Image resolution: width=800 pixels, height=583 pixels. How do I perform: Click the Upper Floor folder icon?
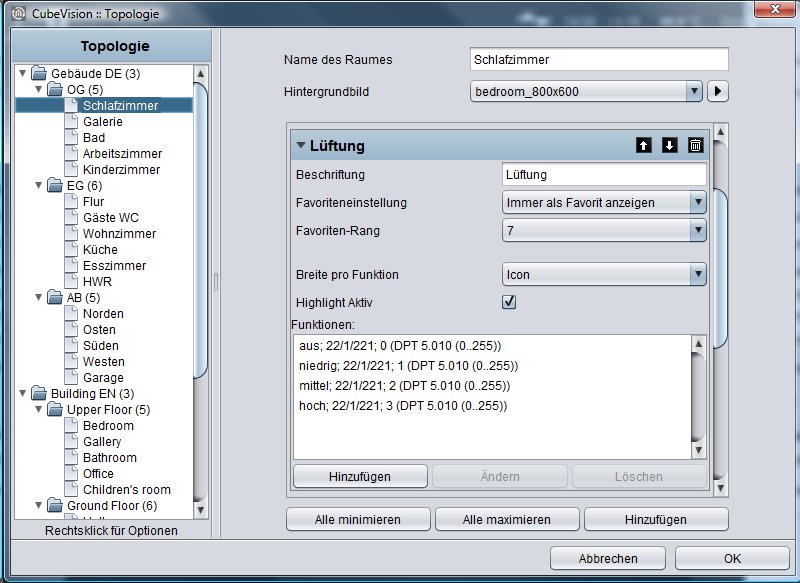click(x=55, y=409)
